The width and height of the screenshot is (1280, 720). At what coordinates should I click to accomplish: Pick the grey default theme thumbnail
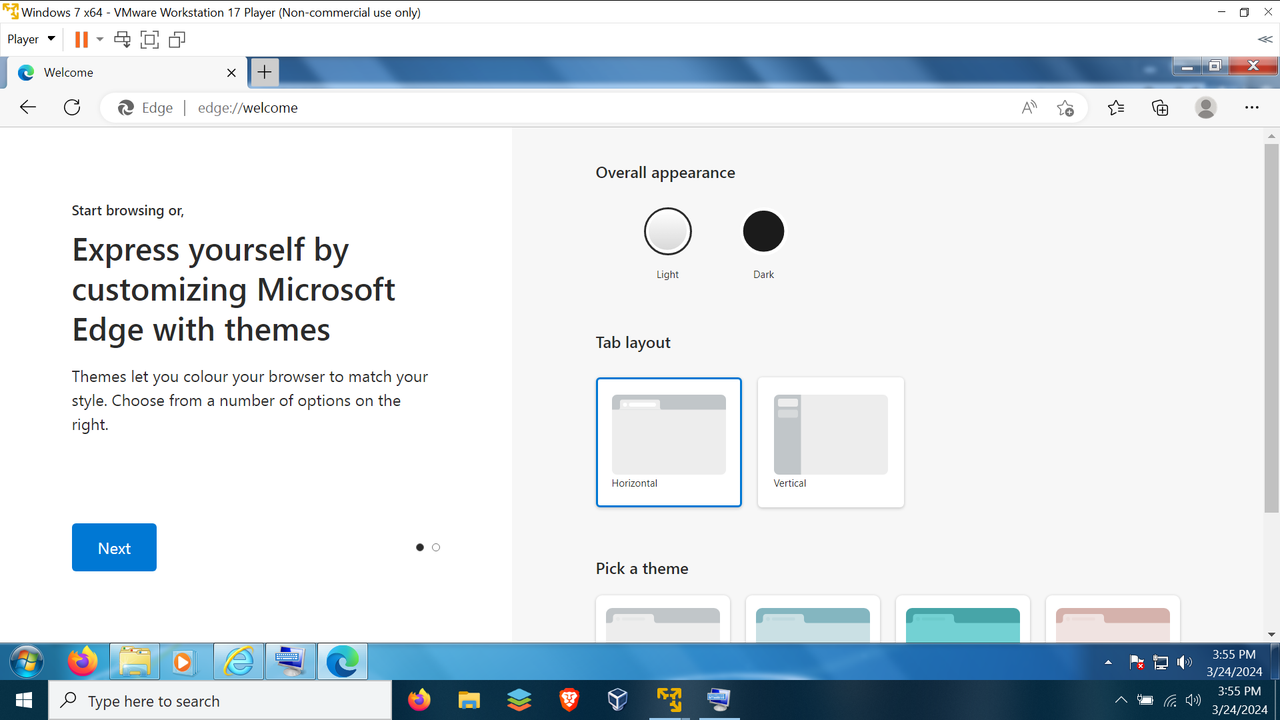click(x=663, y=619)
